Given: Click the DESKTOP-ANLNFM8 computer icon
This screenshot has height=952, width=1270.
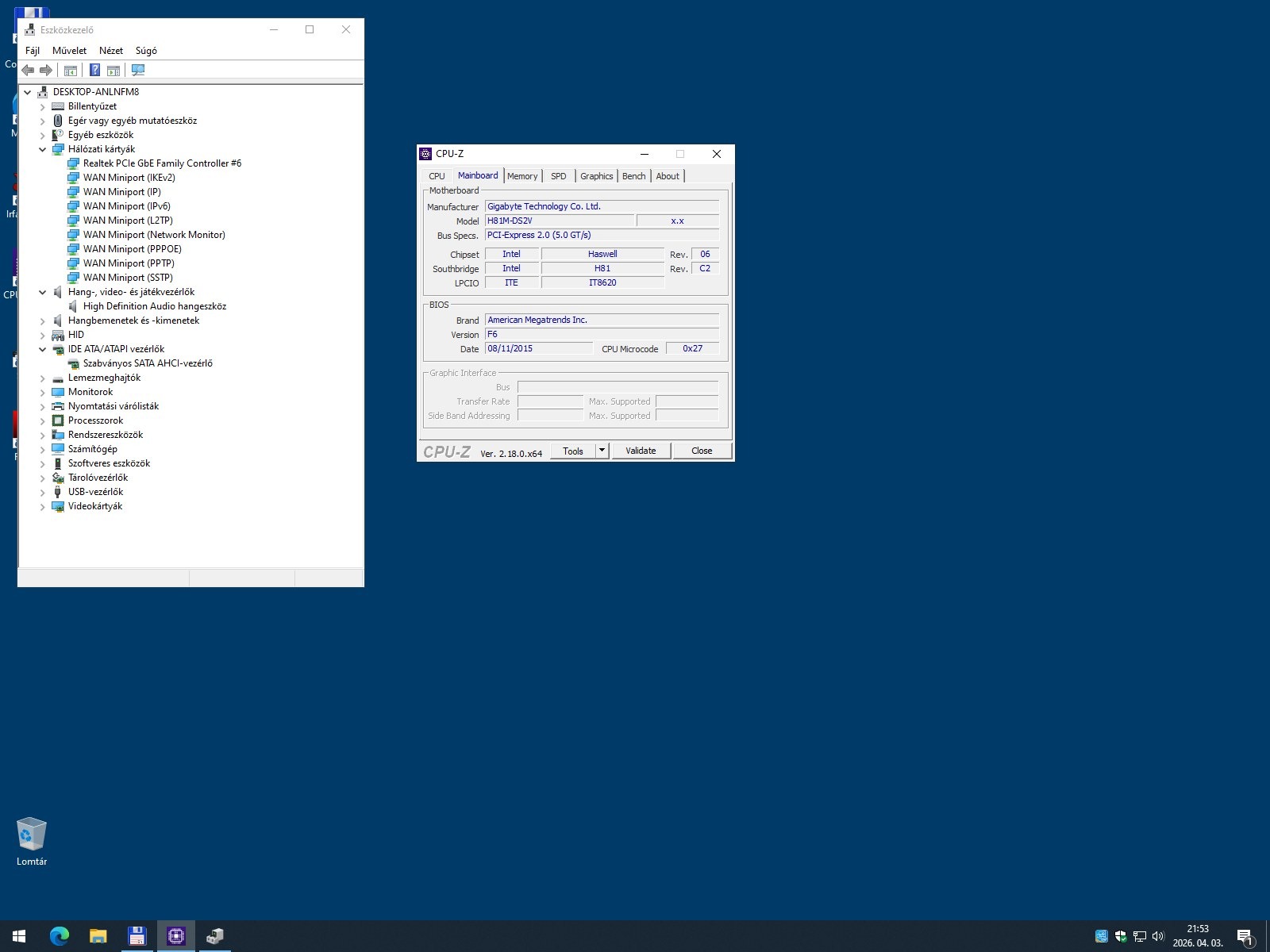Looking at the screenshot, I should pyautogui.click(x=43, y=92).
